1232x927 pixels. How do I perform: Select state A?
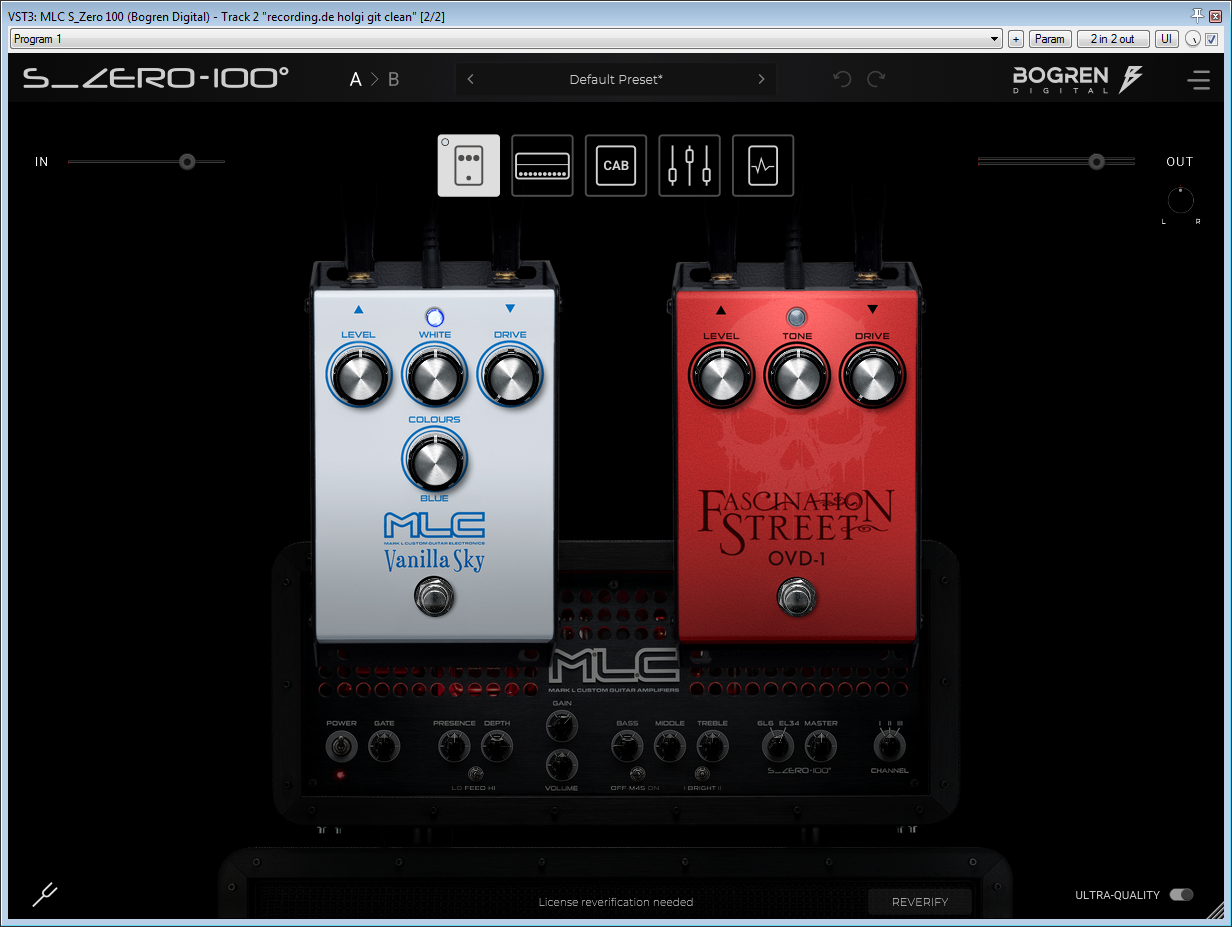[355, 79]
